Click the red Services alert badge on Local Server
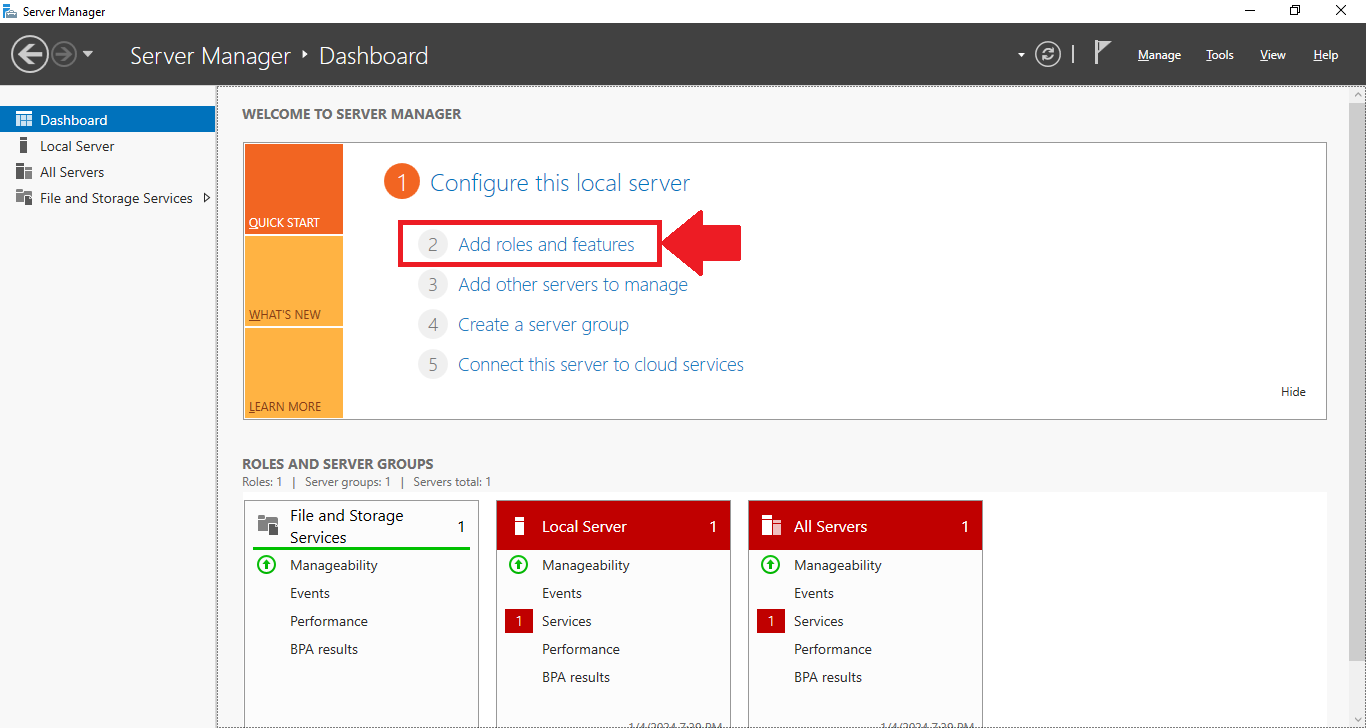Screen dimensions: 1366x728 (x=518, y=620)
